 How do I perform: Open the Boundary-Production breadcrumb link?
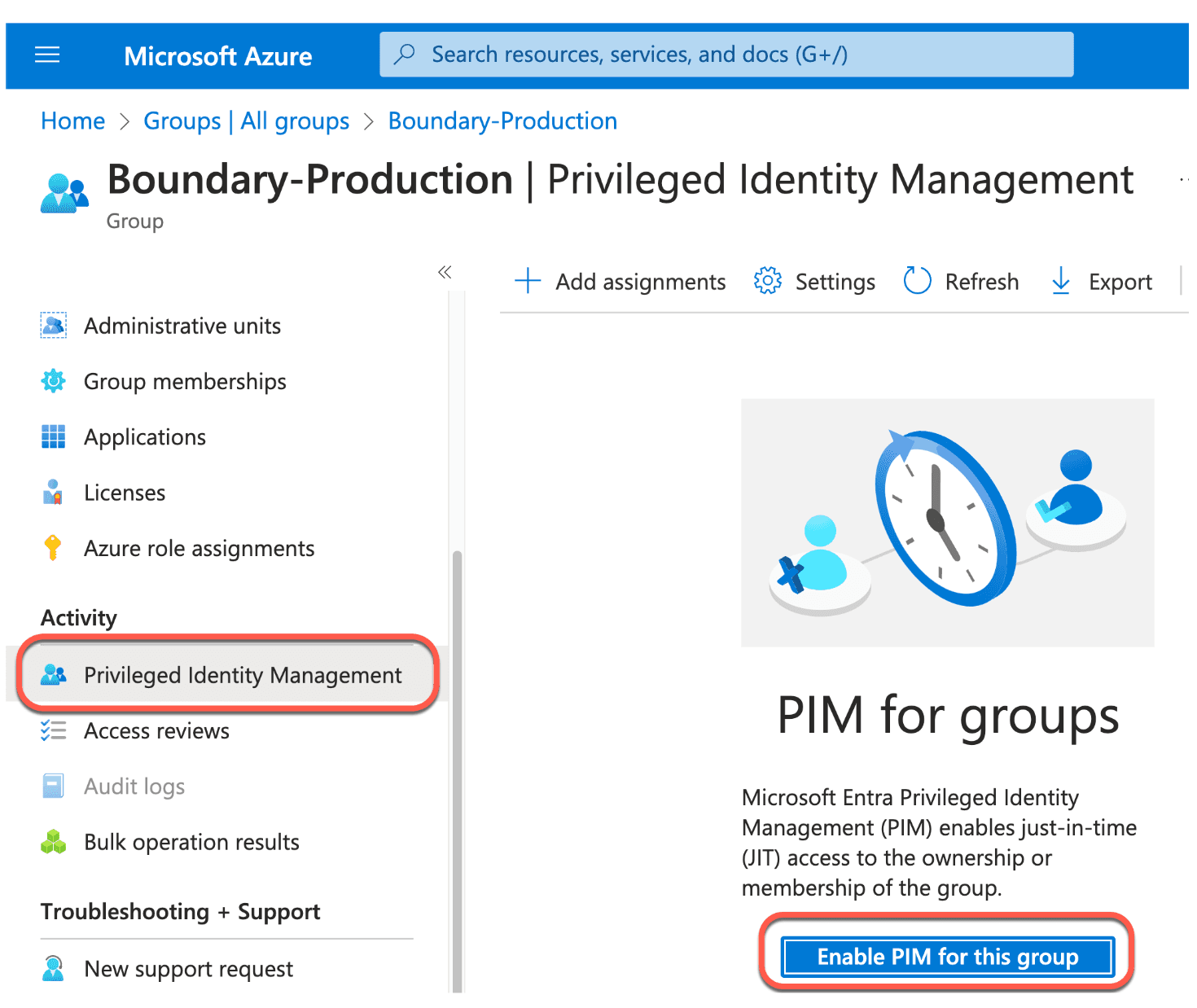coord(502,121)
